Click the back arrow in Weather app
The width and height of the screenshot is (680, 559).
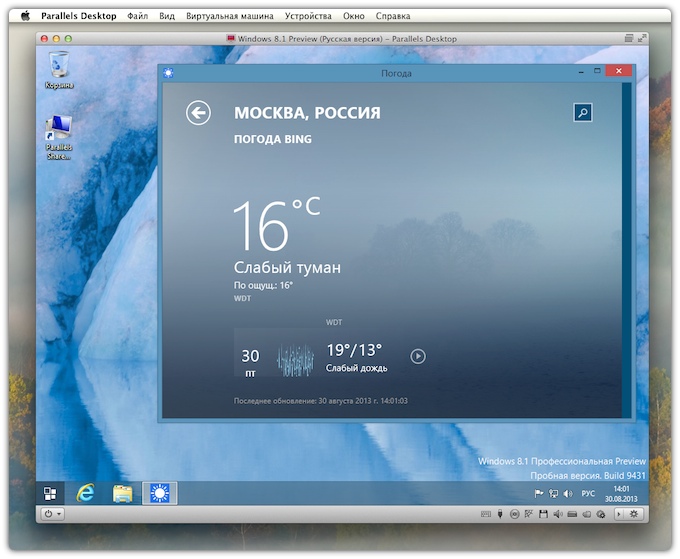coord(198,113)
